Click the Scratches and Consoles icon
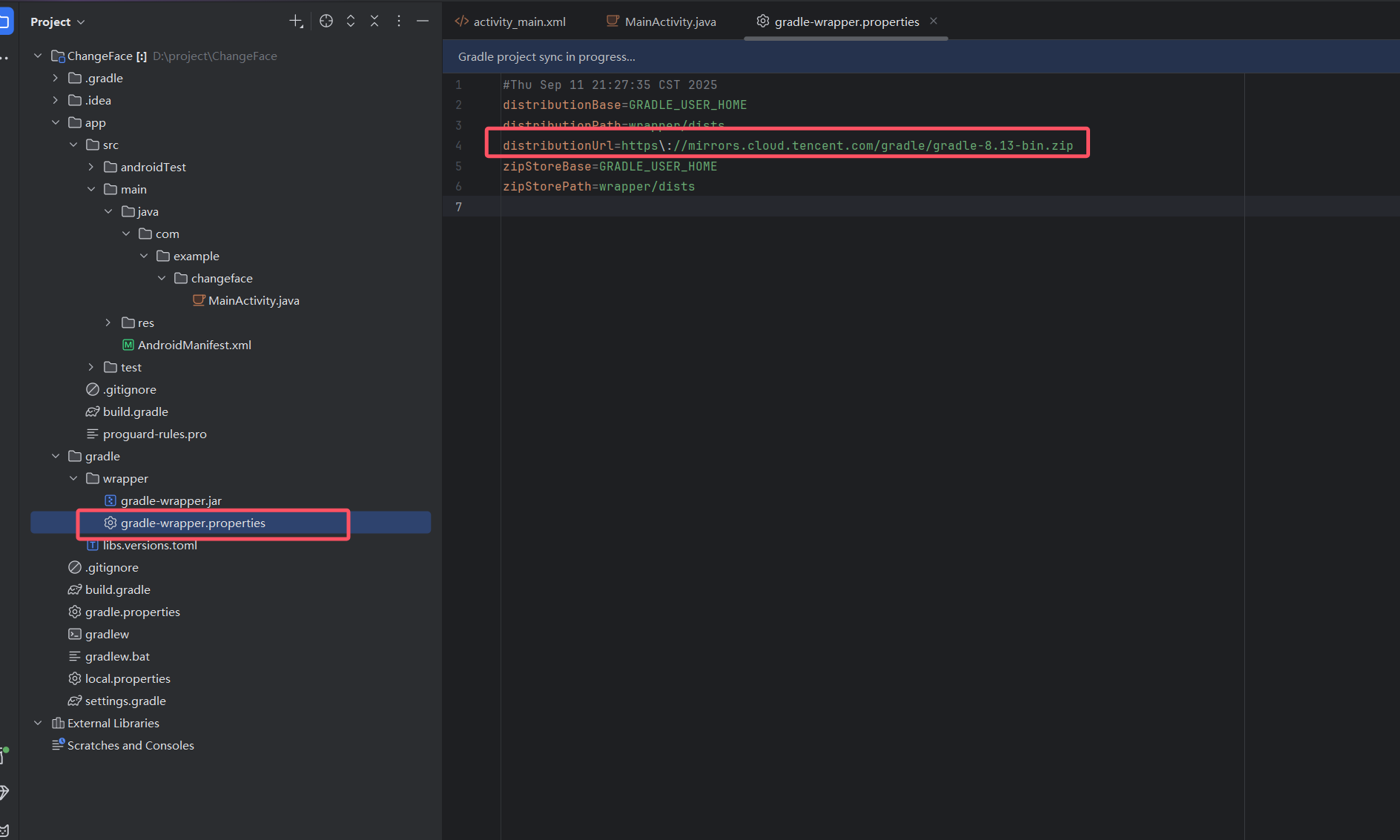Screen dimensions: 1400x840 58,744
